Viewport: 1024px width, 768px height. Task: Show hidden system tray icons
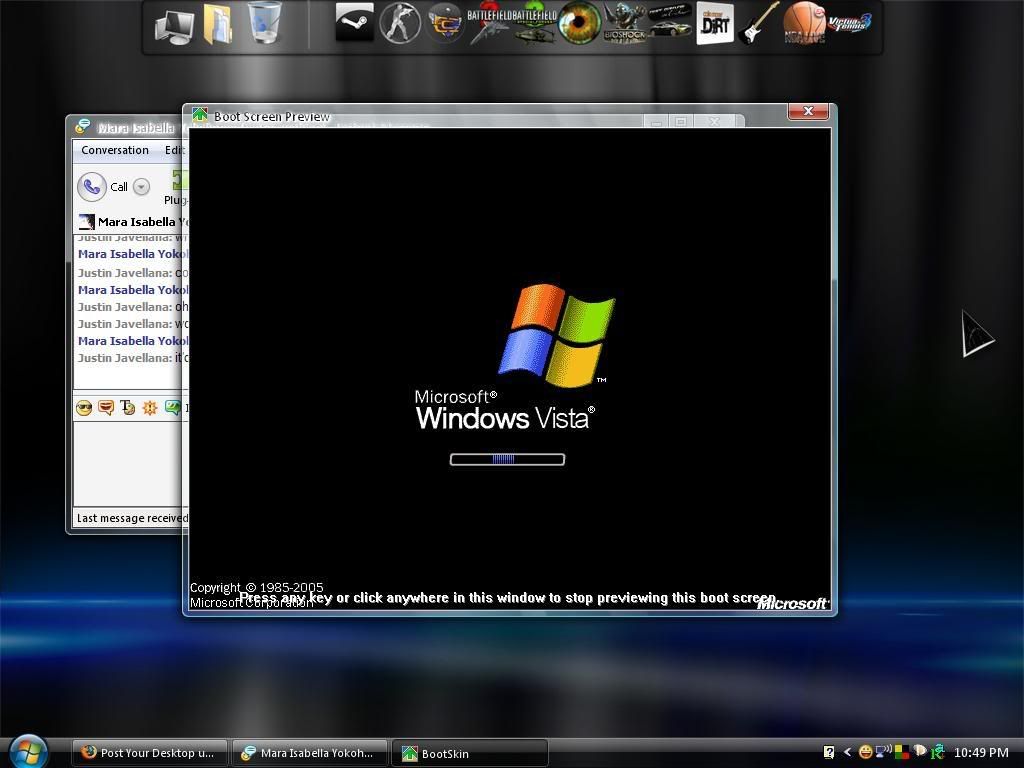click(x=848, y=752)
